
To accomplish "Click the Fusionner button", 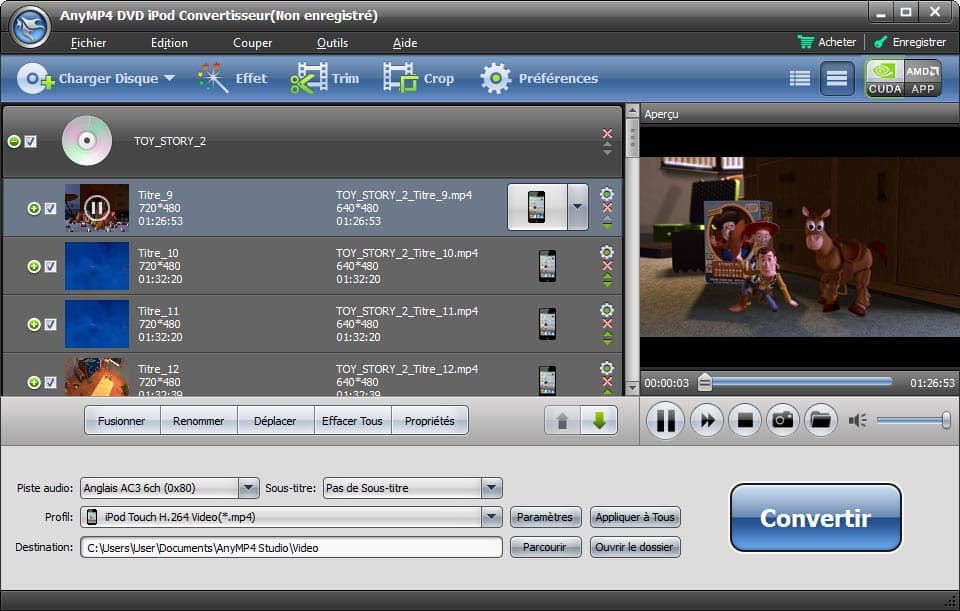I will click(x=122, y=421).
